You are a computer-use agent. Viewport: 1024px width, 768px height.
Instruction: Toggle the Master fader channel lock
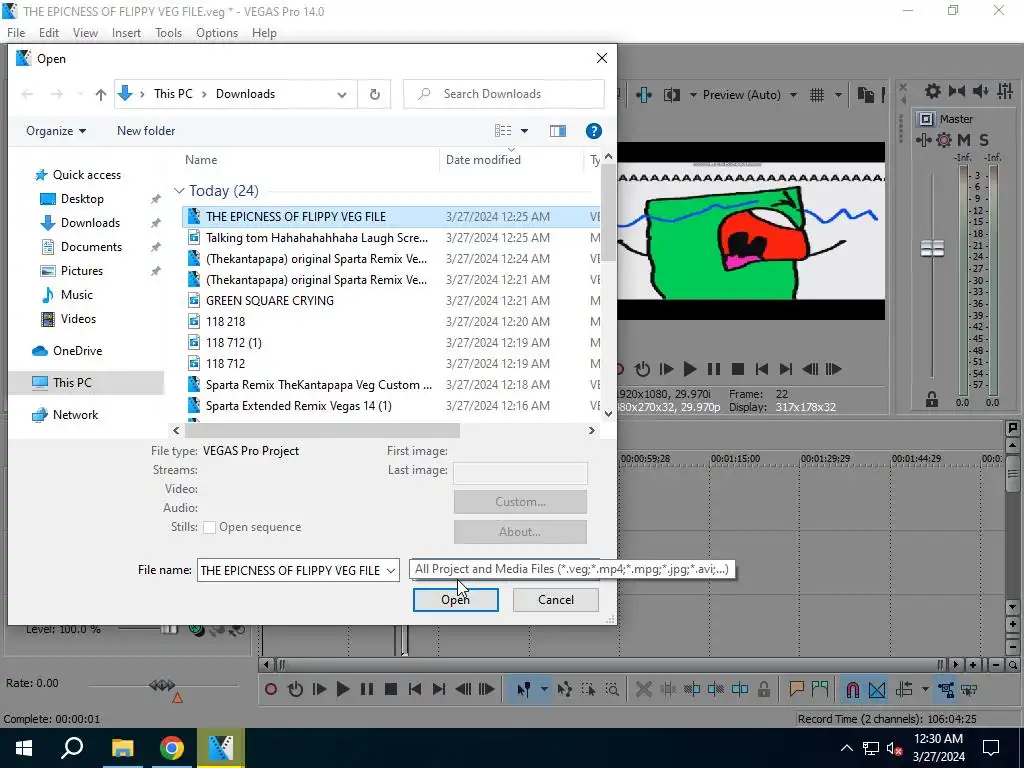[x=932, y=400]
